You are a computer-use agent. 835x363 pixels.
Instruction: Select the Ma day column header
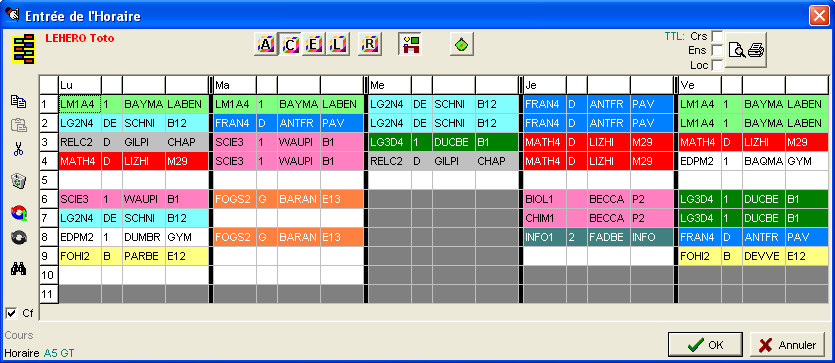click(x=235, y=85)
